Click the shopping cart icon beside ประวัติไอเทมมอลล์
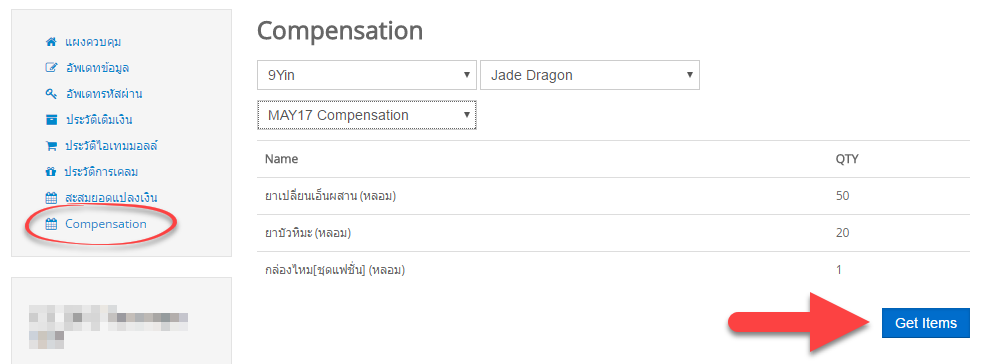 click(x=51, y=146)
